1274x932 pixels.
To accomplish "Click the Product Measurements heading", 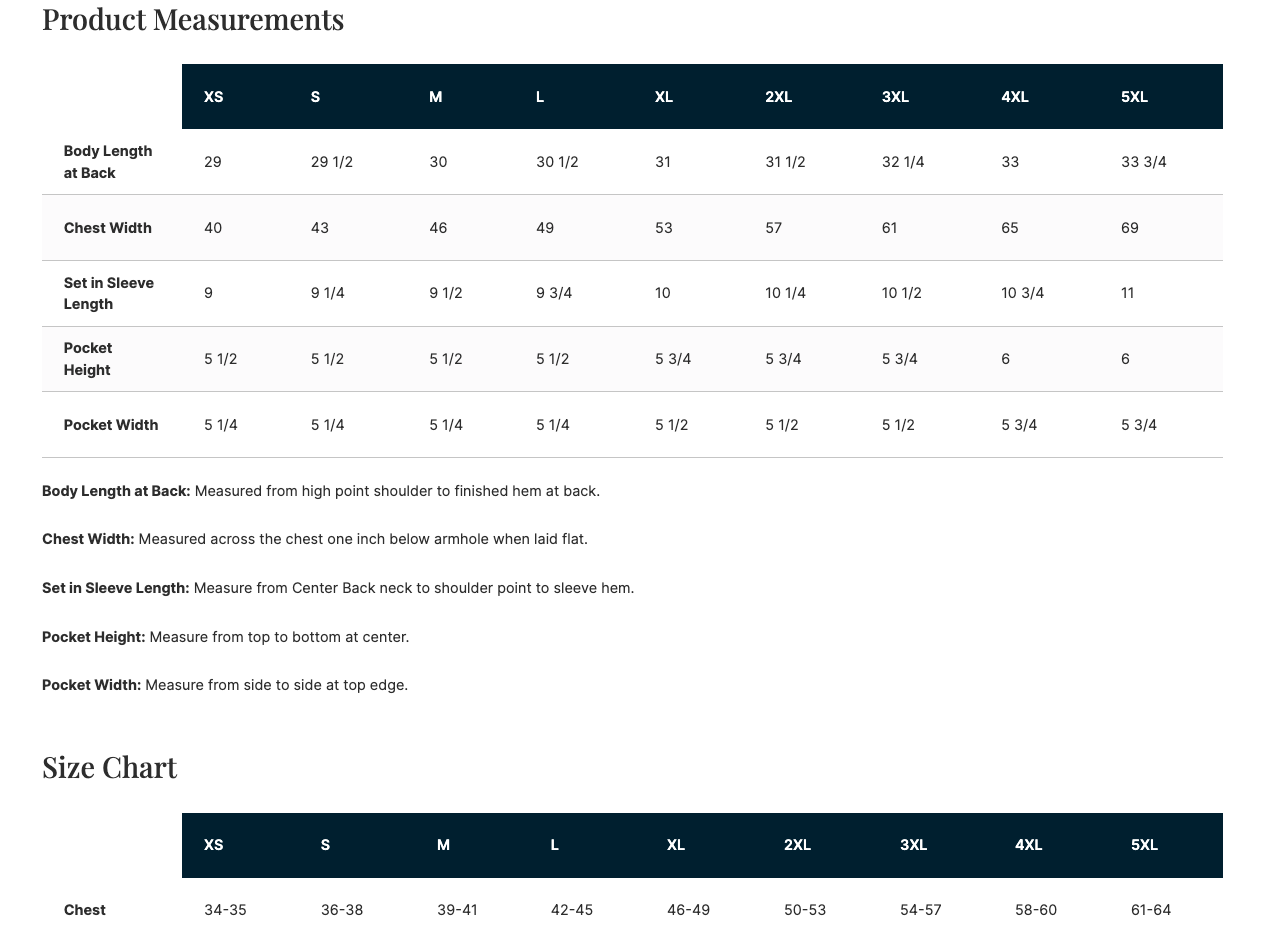I will [193, 19].
